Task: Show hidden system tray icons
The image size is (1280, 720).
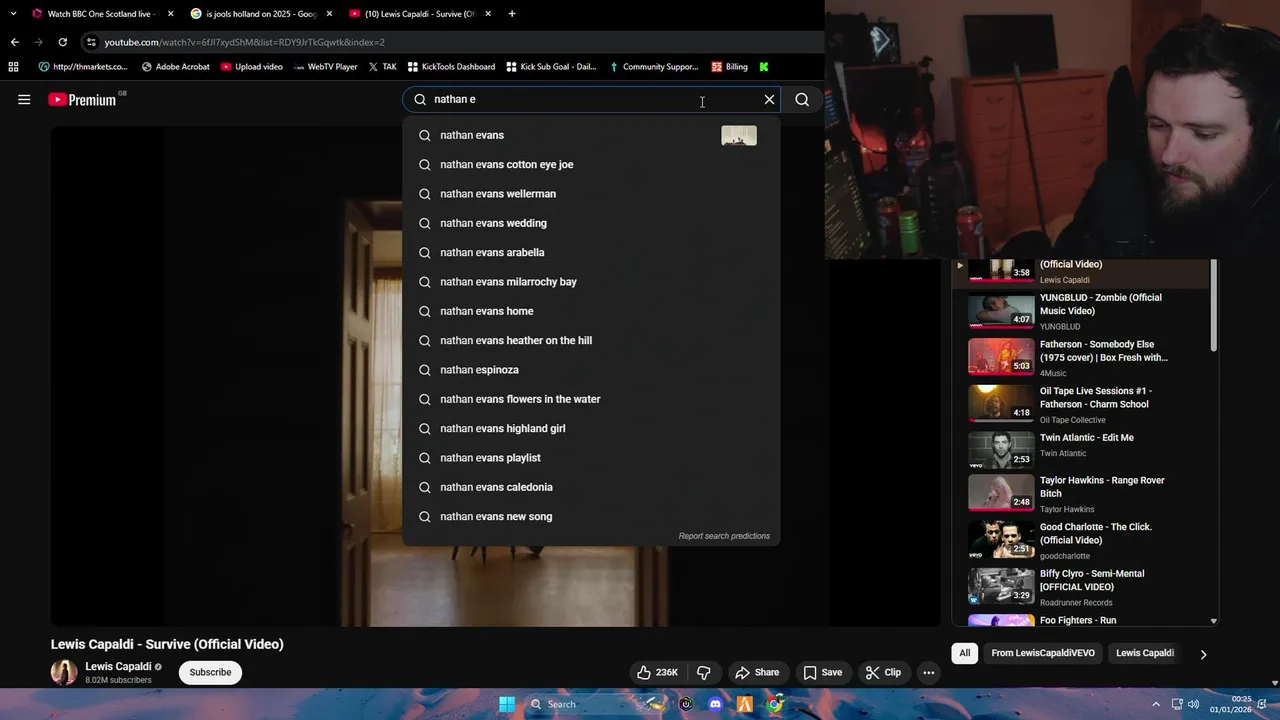Action: click(x=1156, y=704)
